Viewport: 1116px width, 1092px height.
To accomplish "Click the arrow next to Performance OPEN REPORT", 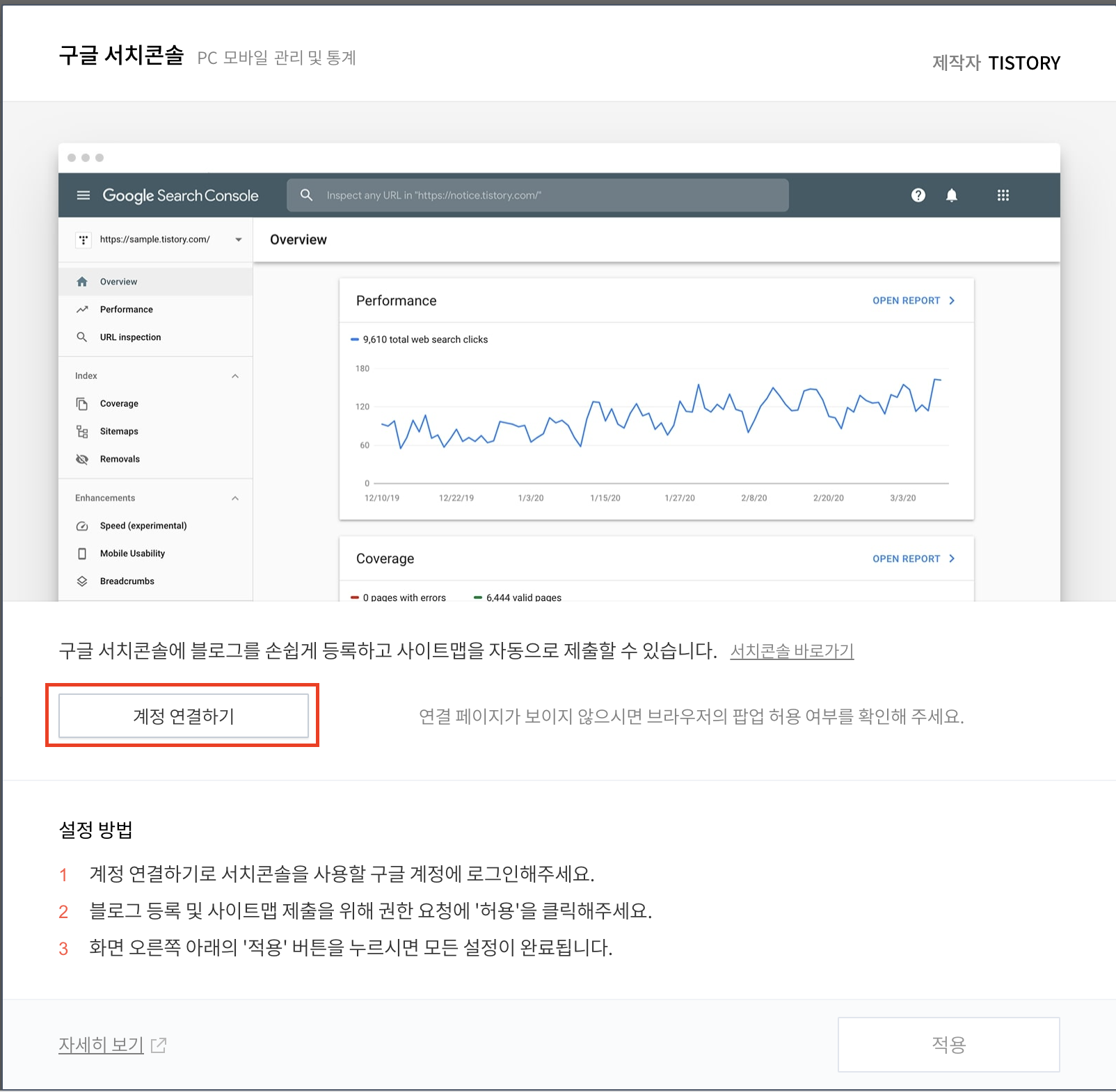I will 952,300.
